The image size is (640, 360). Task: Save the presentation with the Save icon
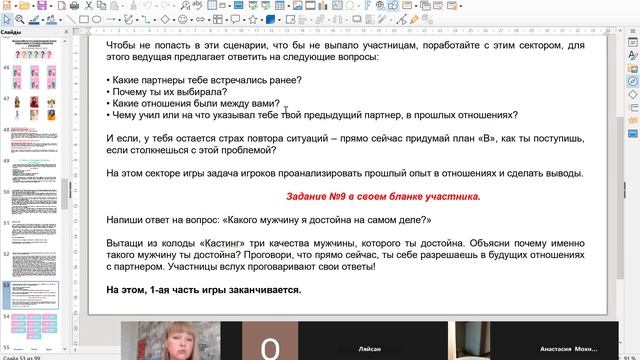tap(42, 6)
